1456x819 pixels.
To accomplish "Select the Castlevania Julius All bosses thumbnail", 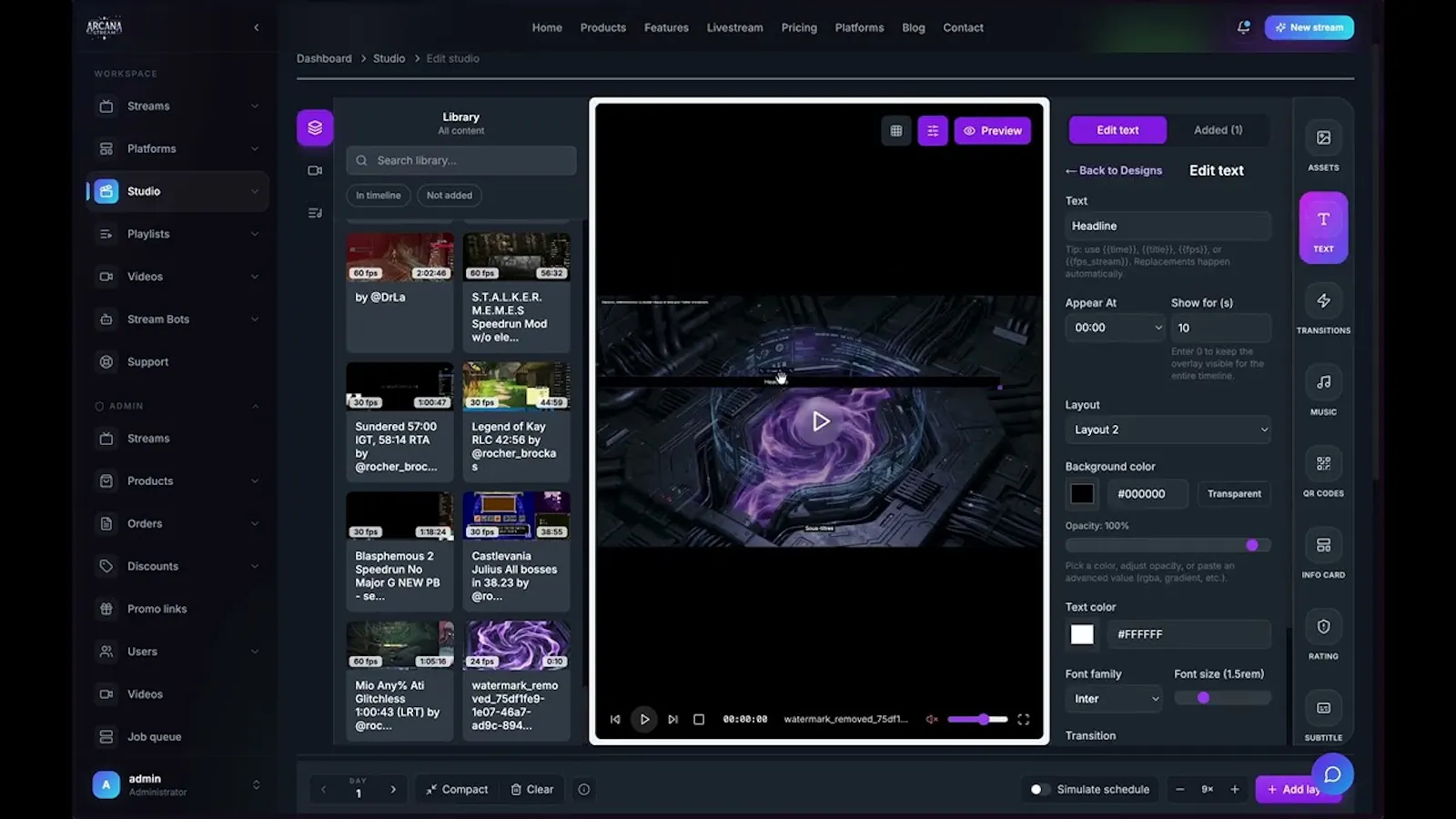I will [517, 515].
